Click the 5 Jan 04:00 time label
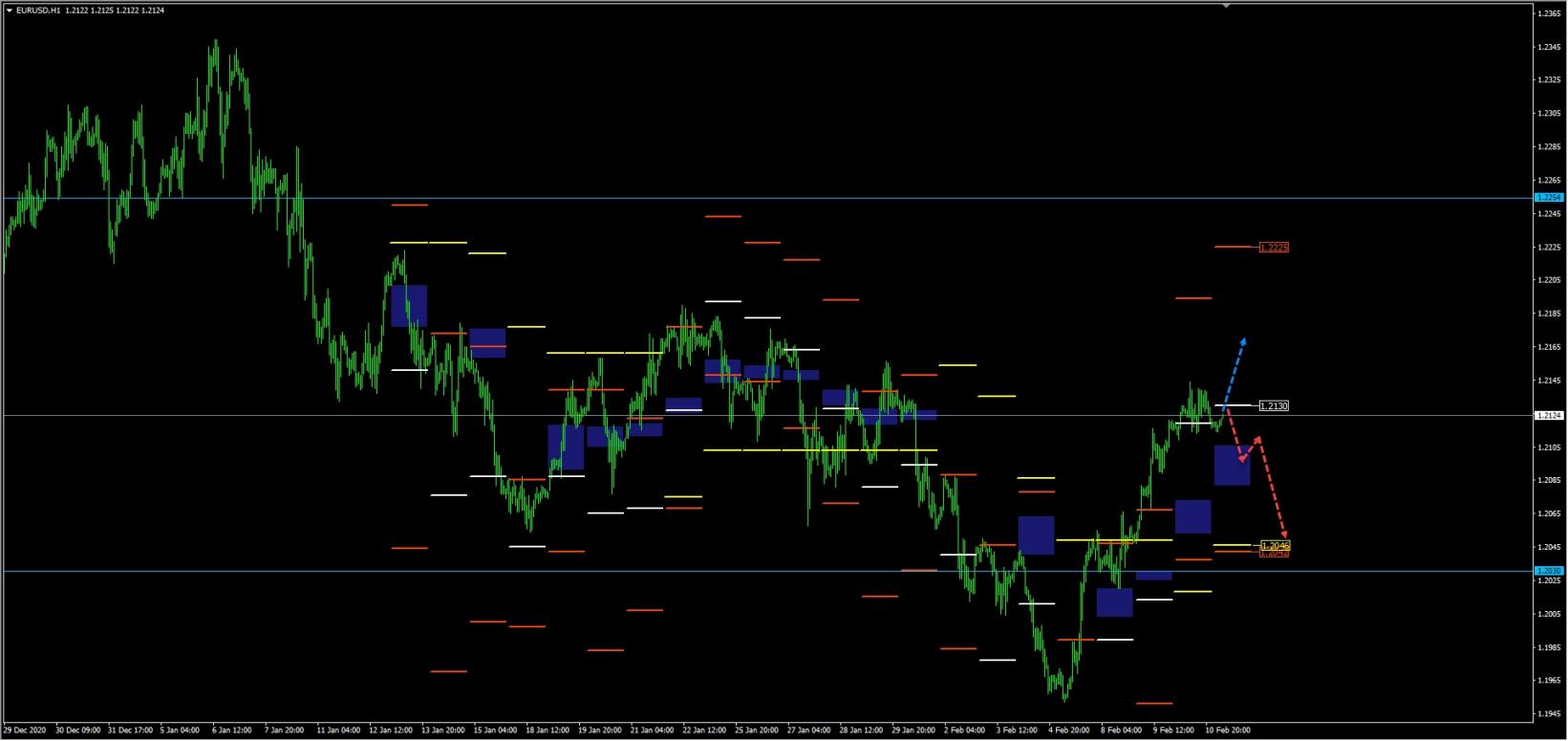The height and width of the screenshot is (741, 1568). 181,730
